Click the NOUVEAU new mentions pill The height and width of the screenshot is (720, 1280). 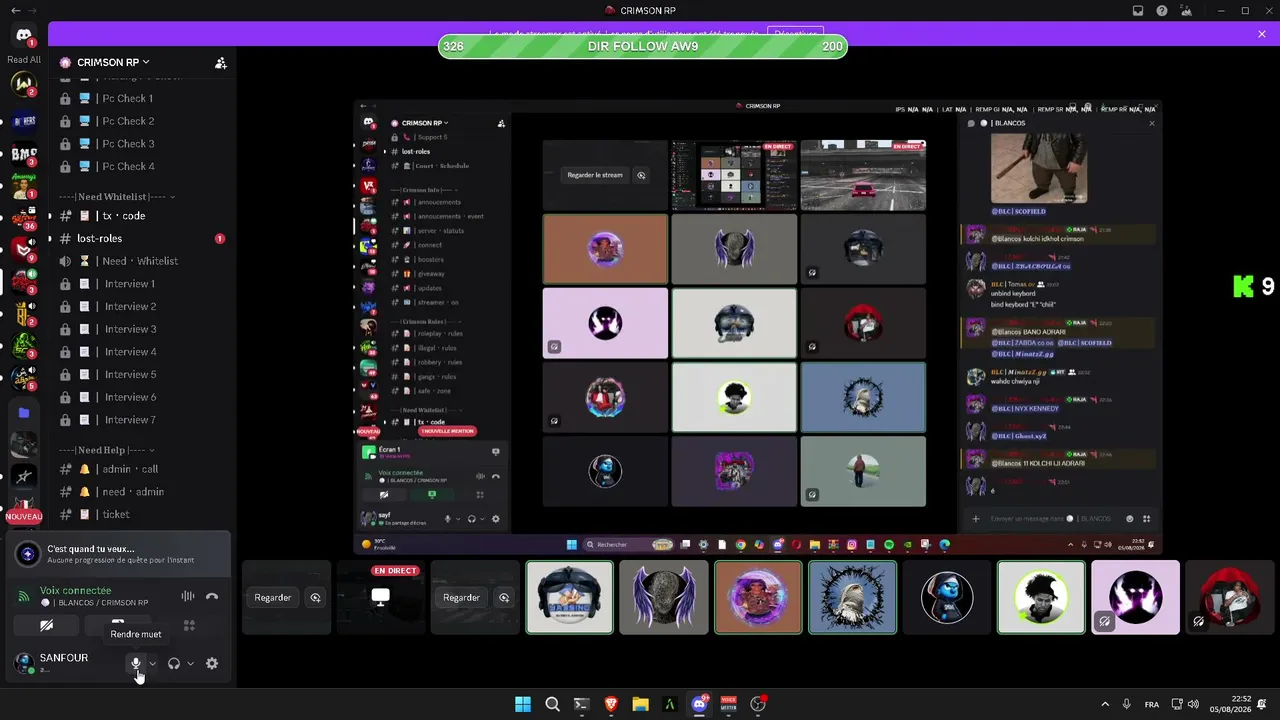24,516
